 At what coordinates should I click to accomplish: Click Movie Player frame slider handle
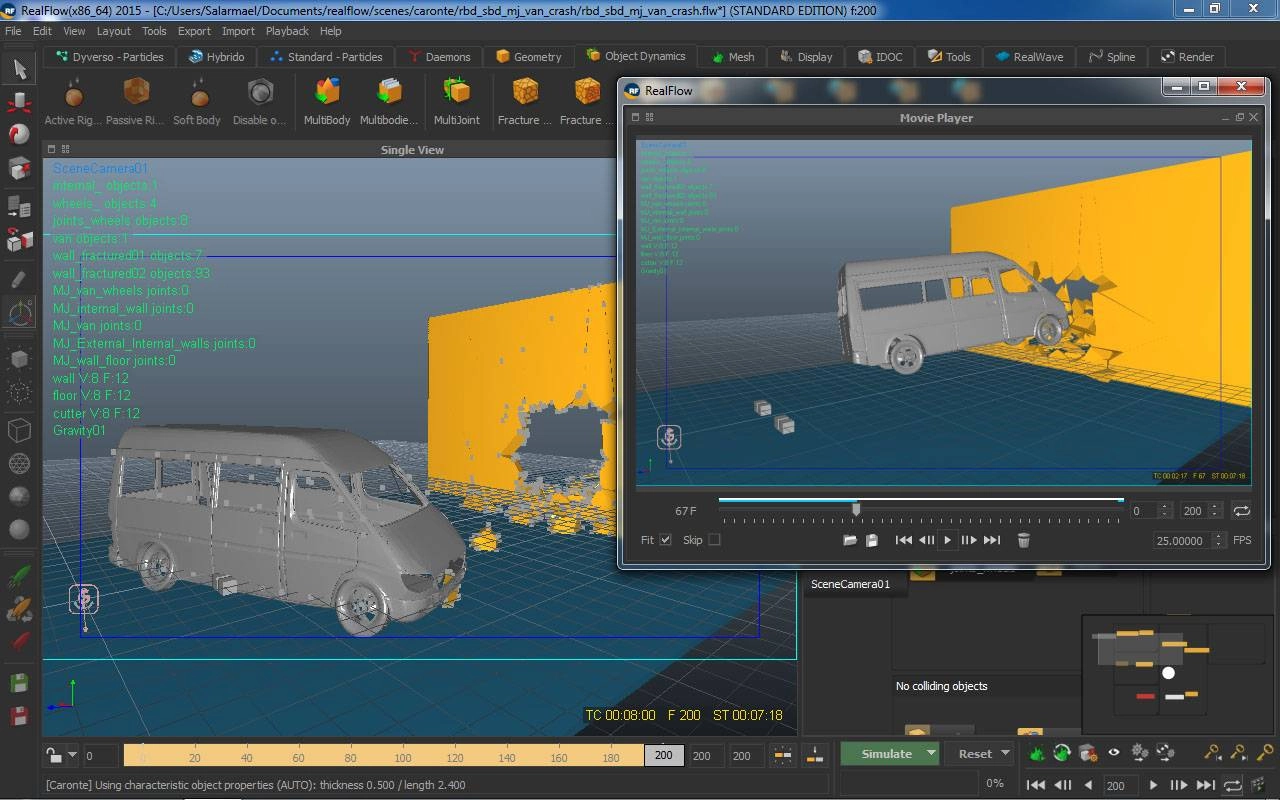tap(856, 510)
